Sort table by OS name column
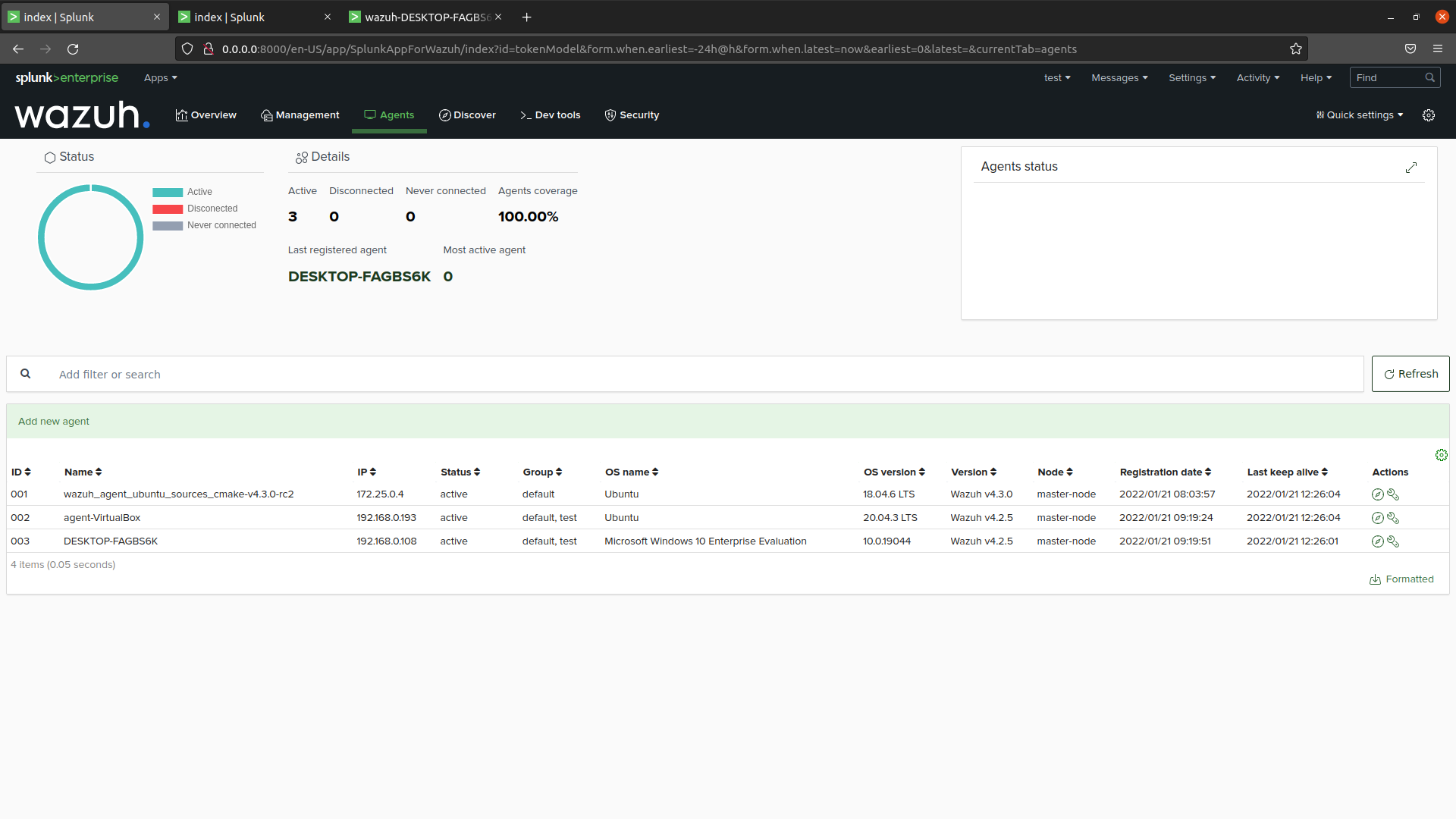 pos(632,472)
